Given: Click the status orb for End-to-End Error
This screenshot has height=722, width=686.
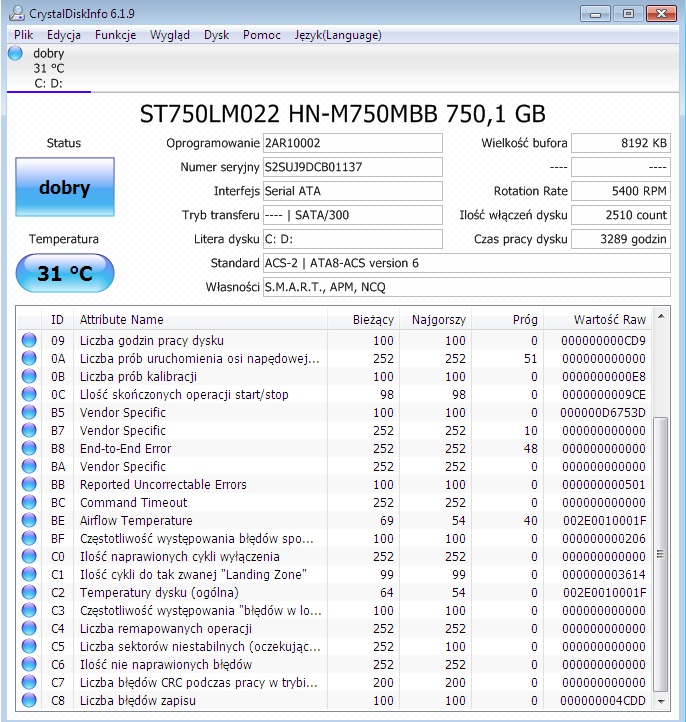Looking at the screenshot, I should tap(29, 448).
